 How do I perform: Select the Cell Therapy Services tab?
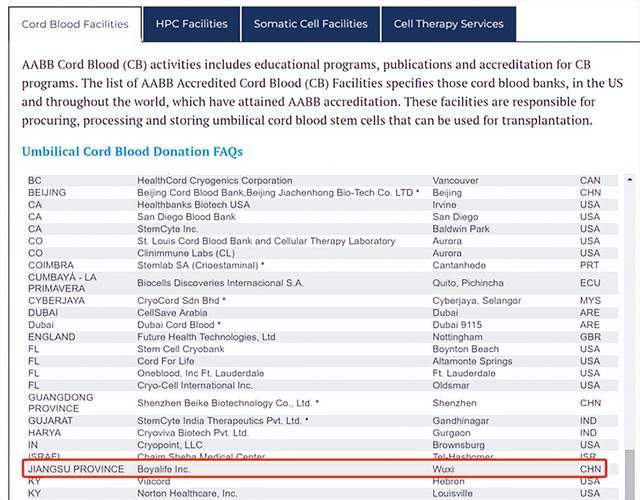pos(448,23)
